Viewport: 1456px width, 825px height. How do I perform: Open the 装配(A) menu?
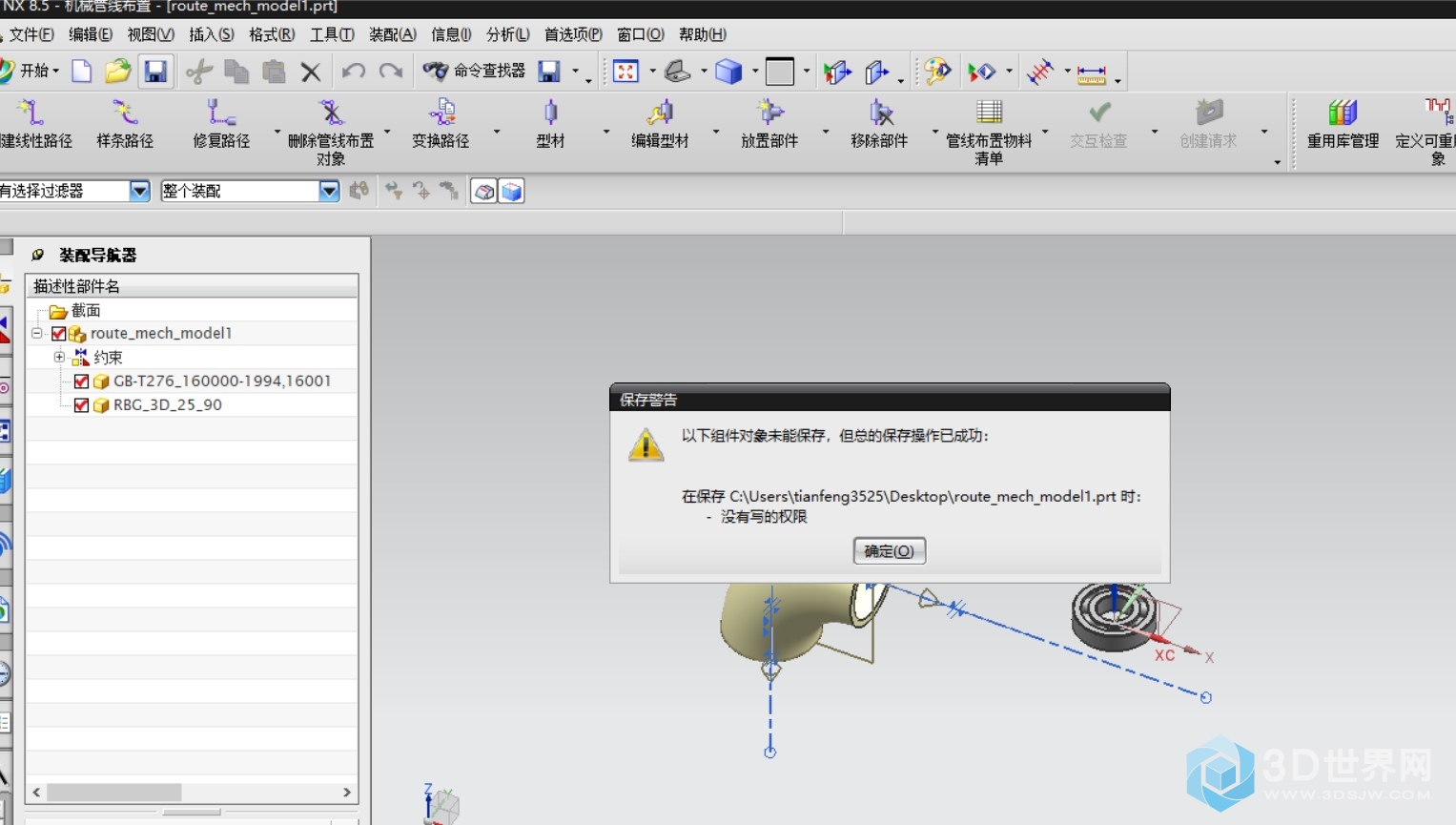[393, 34]
